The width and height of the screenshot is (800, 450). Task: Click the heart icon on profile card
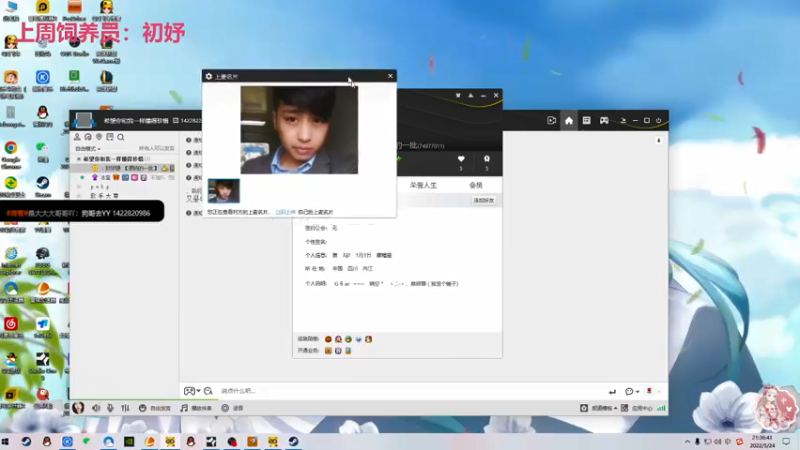coord(461,159)
